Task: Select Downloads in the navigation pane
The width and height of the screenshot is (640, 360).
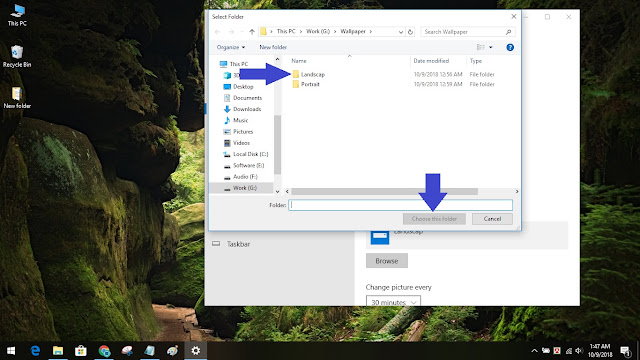Action: click(247, 109)
